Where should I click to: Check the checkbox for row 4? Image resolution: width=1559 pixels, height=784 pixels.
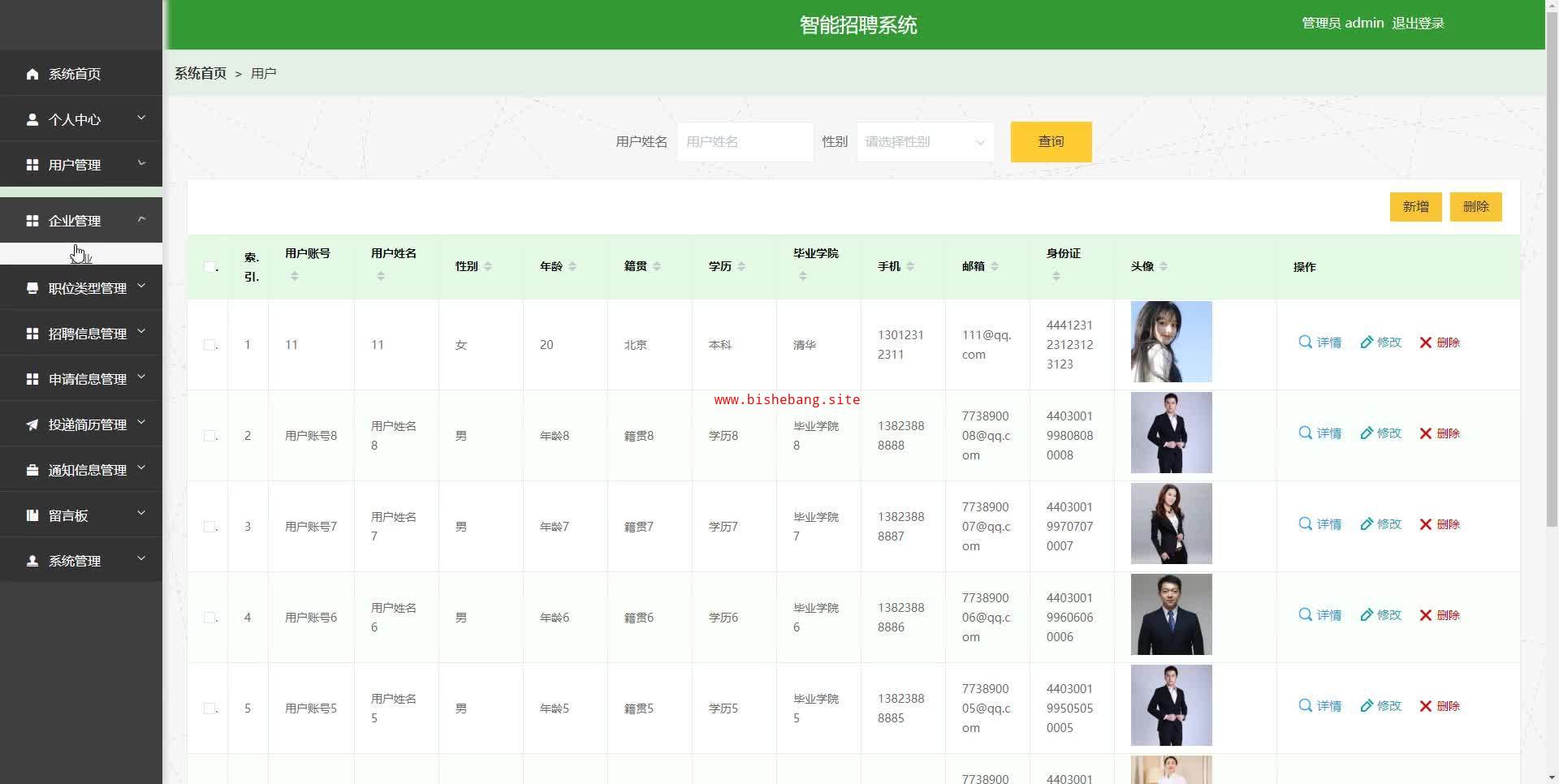(x=209, y=618)
